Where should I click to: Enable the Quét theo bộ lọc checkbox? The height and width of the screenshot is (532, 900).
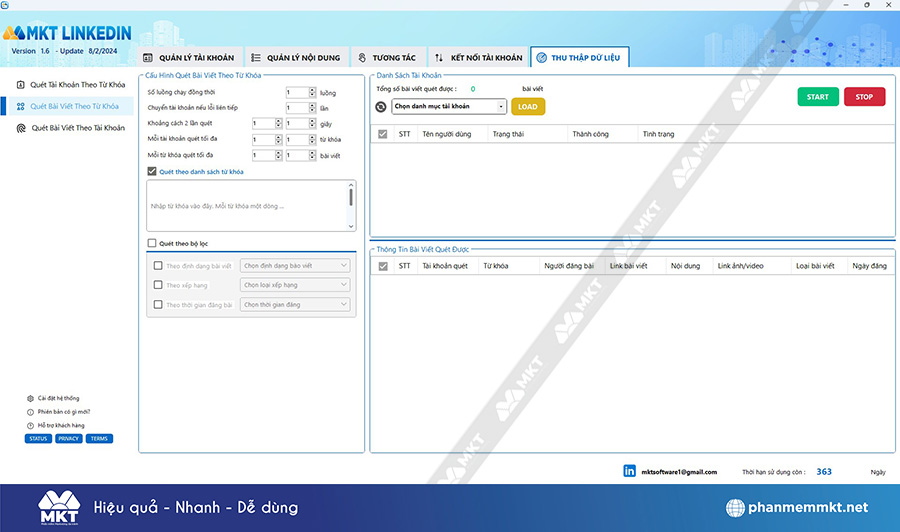click(x=152, y=243)
